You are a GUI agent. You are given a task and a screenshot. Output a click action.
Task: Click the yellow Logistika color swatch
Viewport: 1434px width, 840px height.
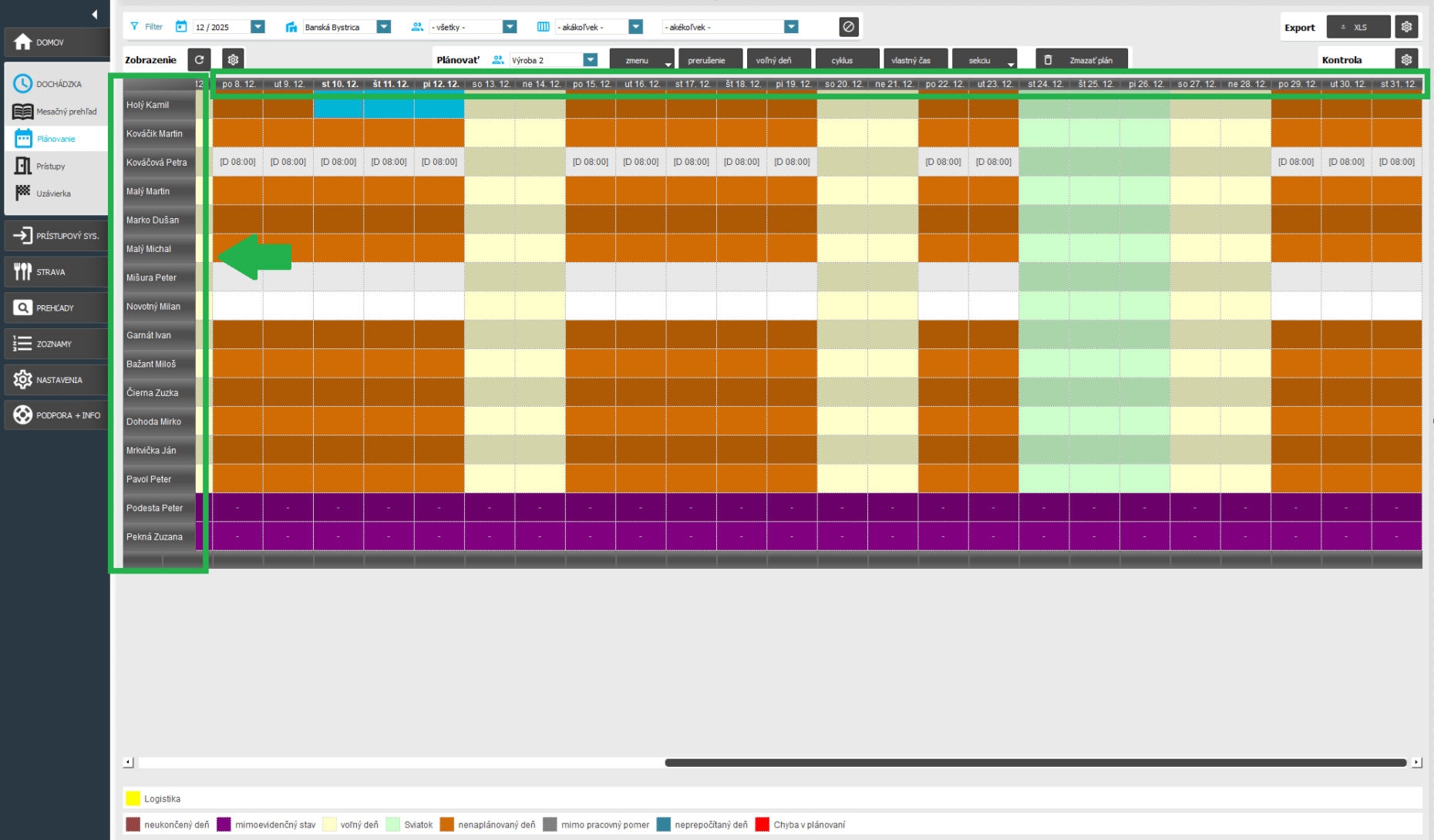[133, 798]
